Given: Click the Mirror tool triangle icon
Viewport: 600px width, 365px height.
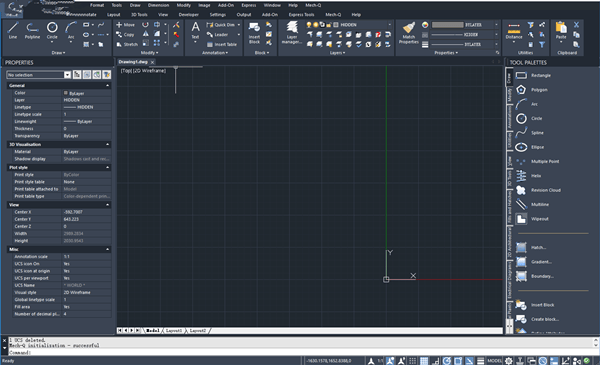Looking at the screenshot, I should pyautogui.click(x=146, y=35).
